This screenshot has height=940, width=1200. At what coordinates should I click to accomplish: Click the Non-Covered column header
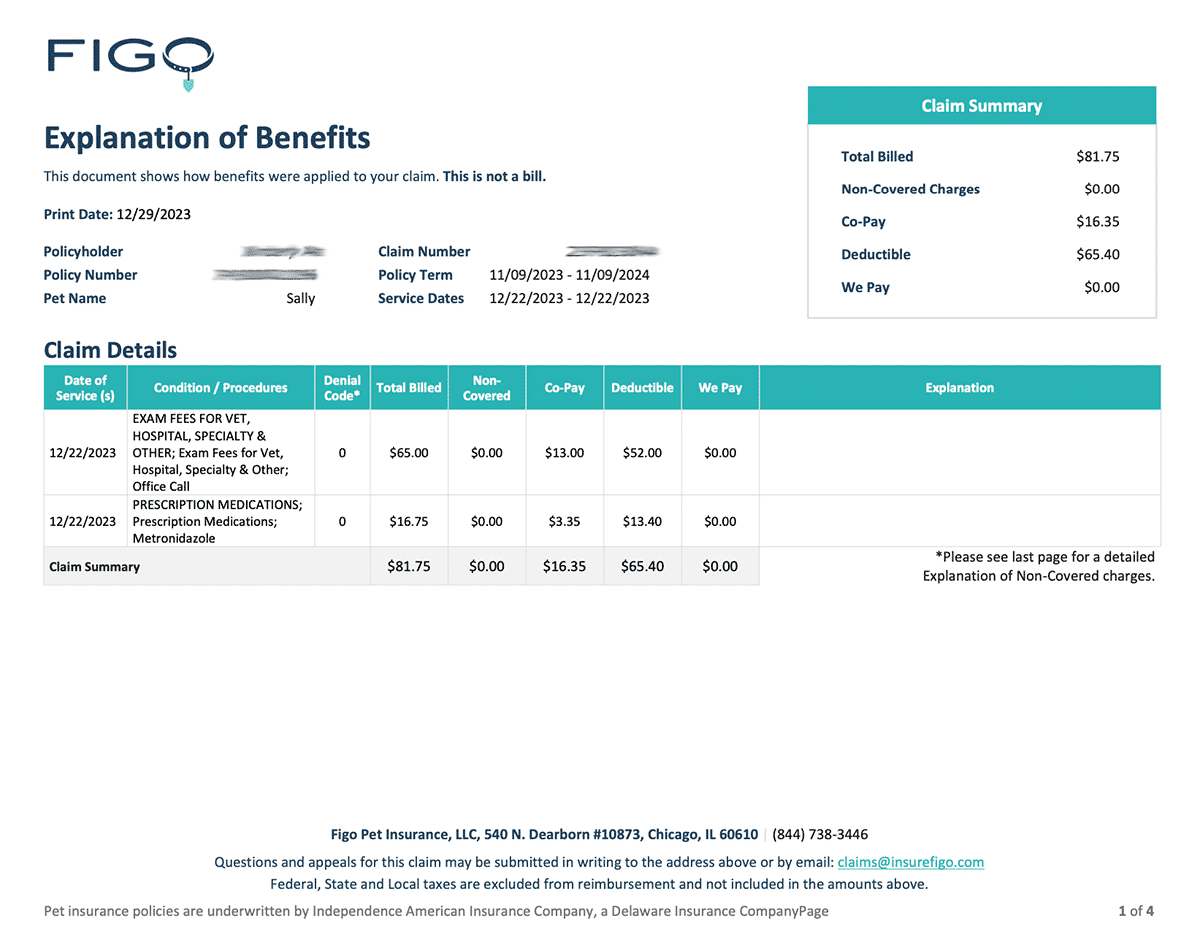point(487,388)
